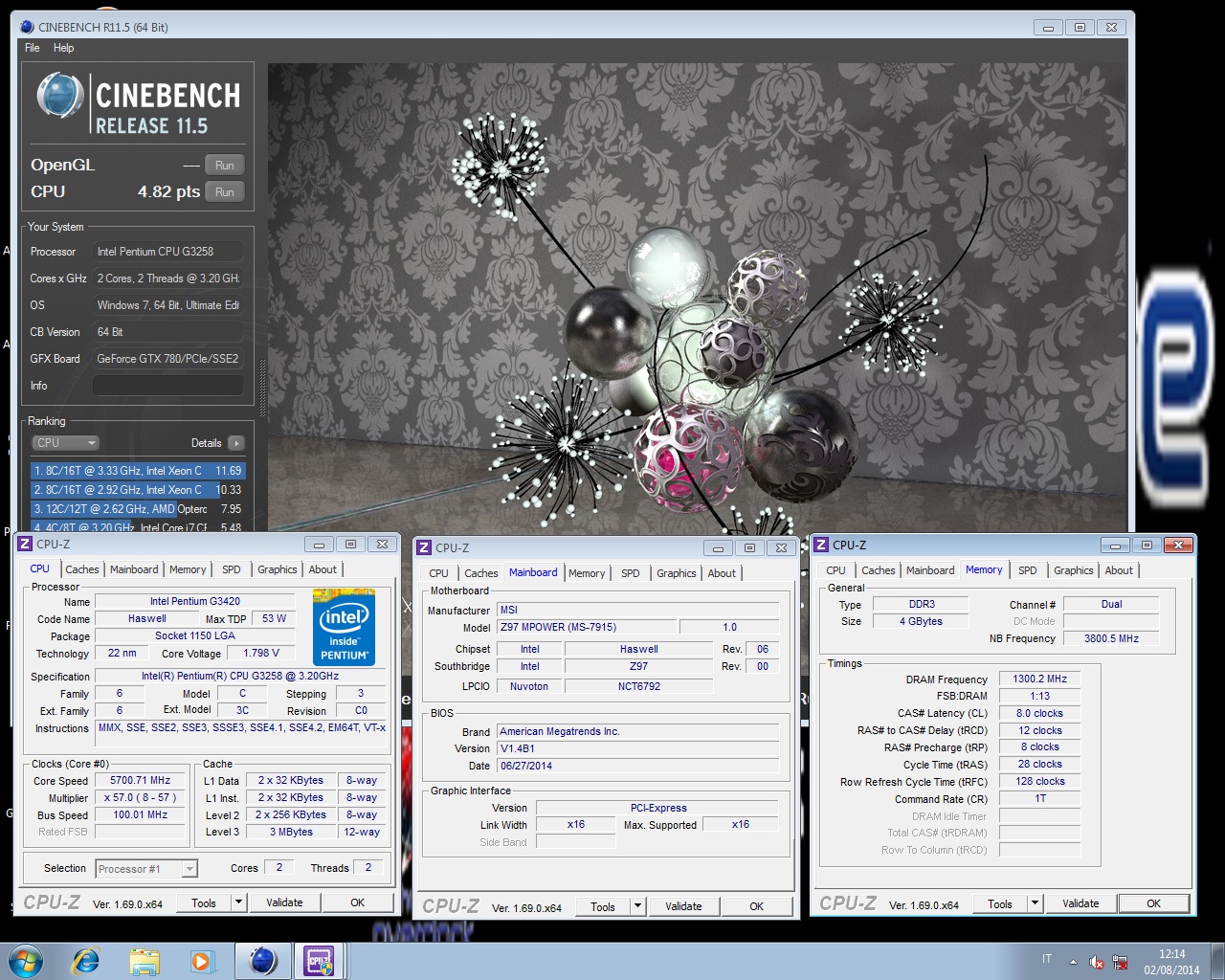Click OK in middle CPU-Z window
This screenshot has width=1225, height=980.
click(x=756, y=906)
